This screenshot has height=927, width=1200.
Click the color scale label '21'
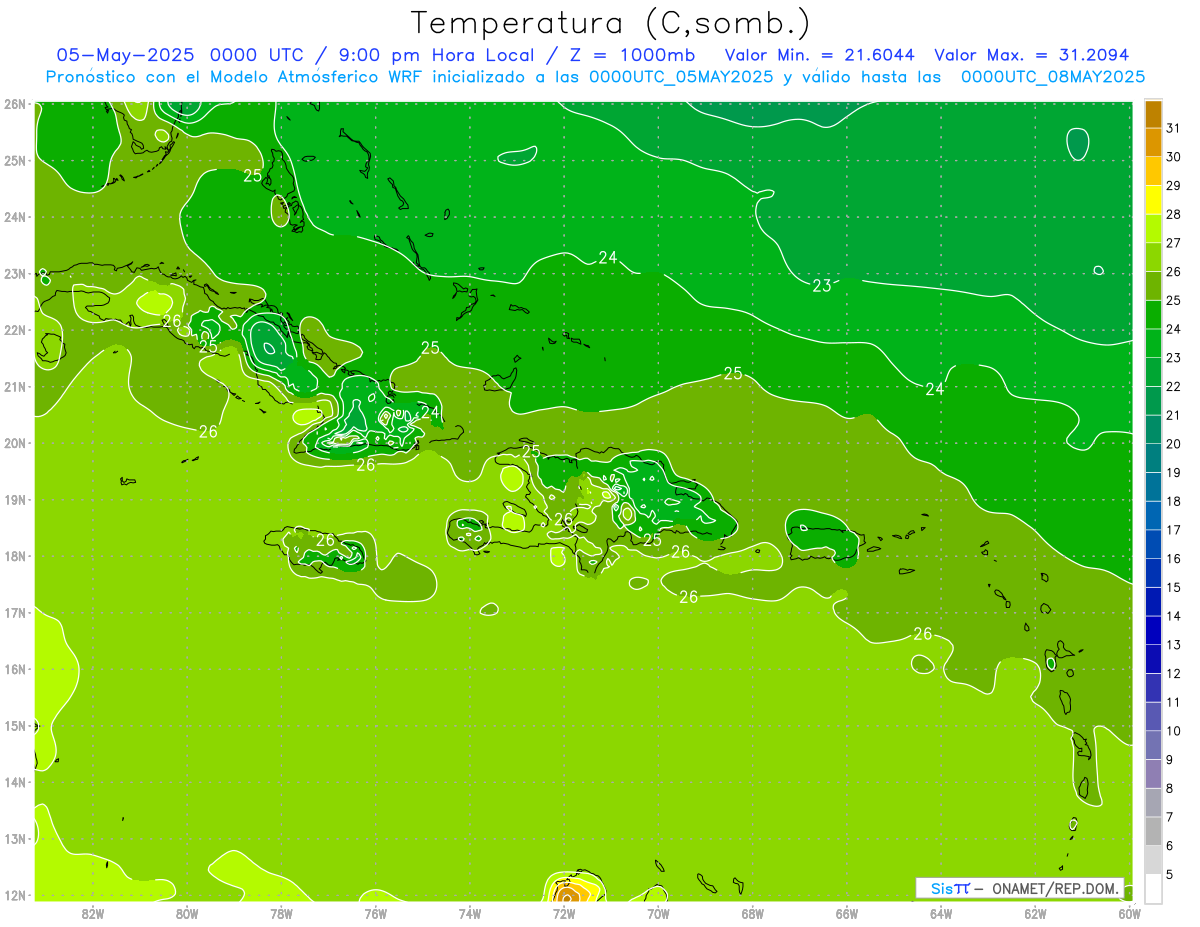click(x=1173, y=415)
